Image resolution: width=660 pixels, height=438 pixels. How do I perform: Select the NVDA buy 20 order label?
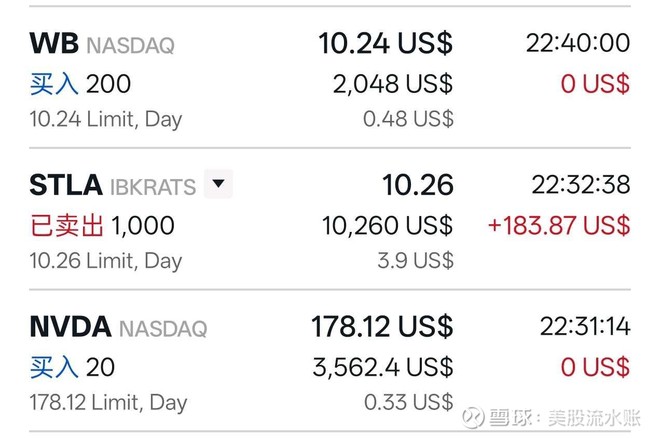coord(72,368)
